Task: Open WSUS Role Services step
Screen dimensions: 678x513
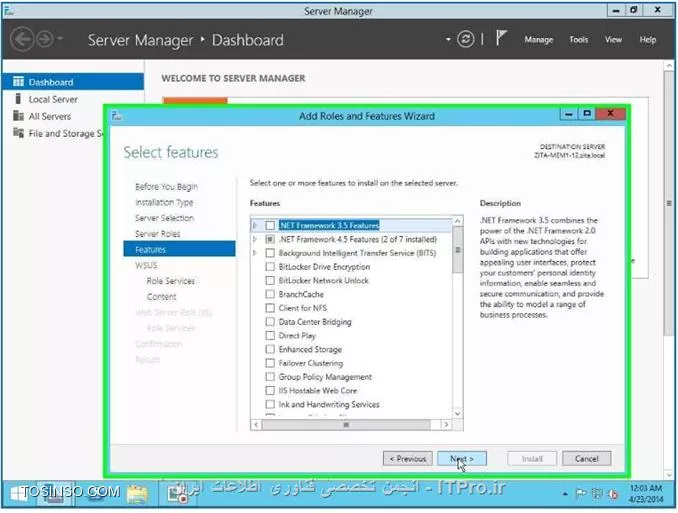Action: point(171,281)
